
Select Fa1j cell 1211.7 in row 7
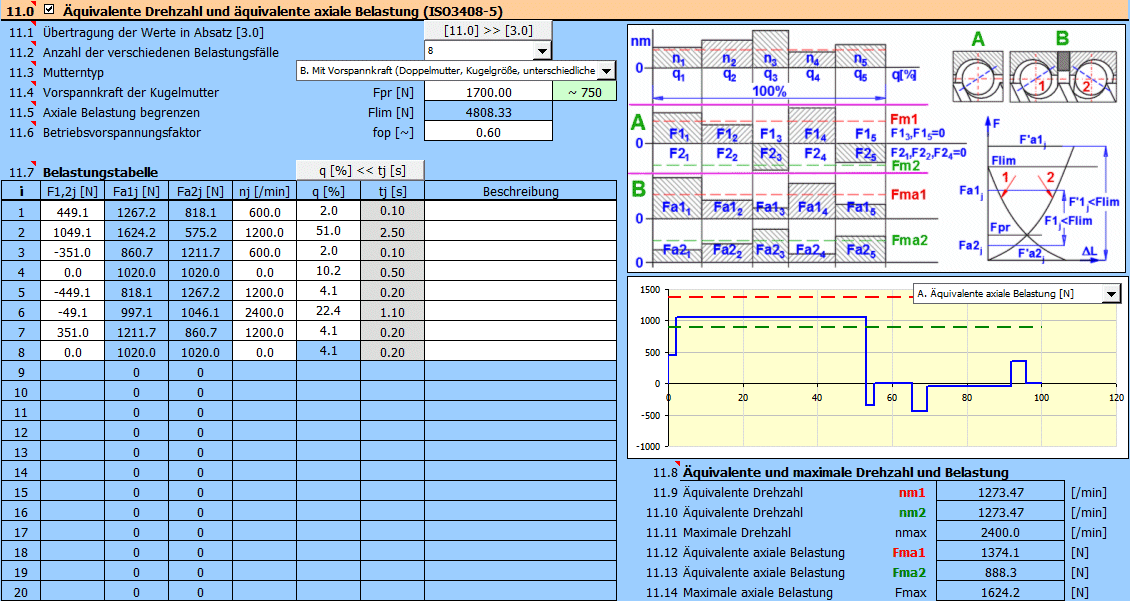click(136, 333)
